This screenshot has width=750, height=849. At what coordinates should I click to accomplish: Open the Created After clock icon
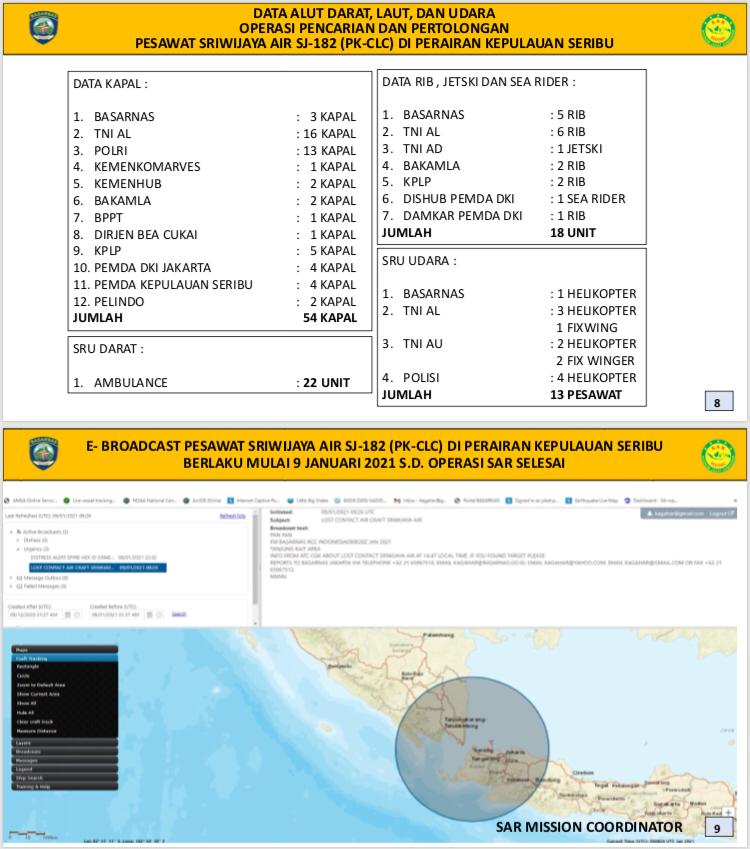click(77, 615)
